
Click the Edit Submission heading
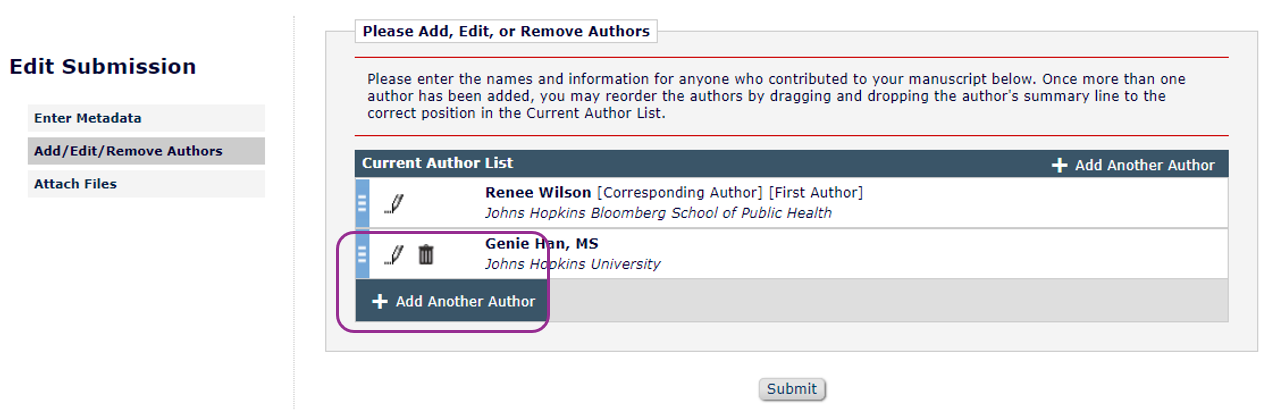(103, 67)
